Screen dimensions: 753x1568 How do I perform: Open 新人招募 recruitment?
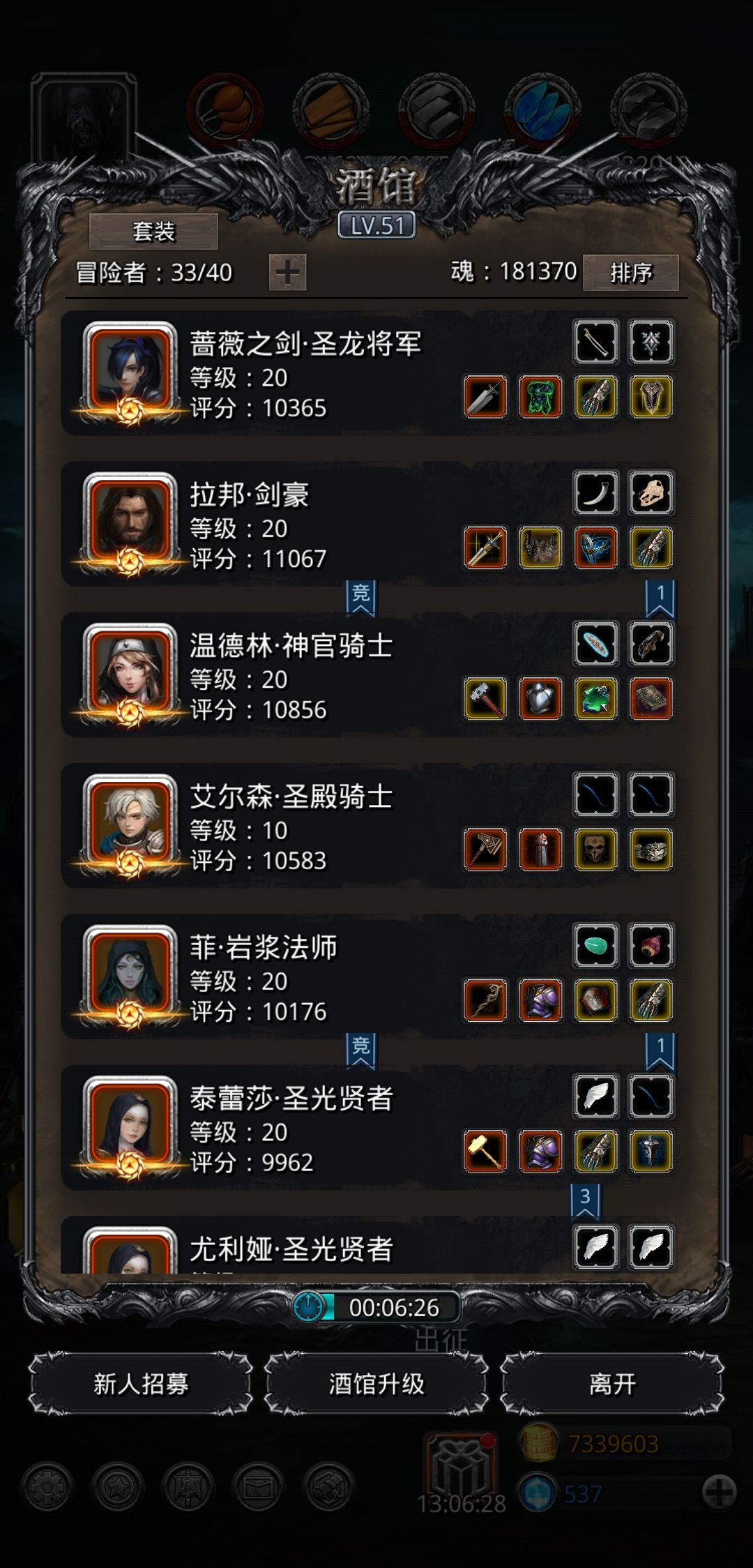(141, 1384)
